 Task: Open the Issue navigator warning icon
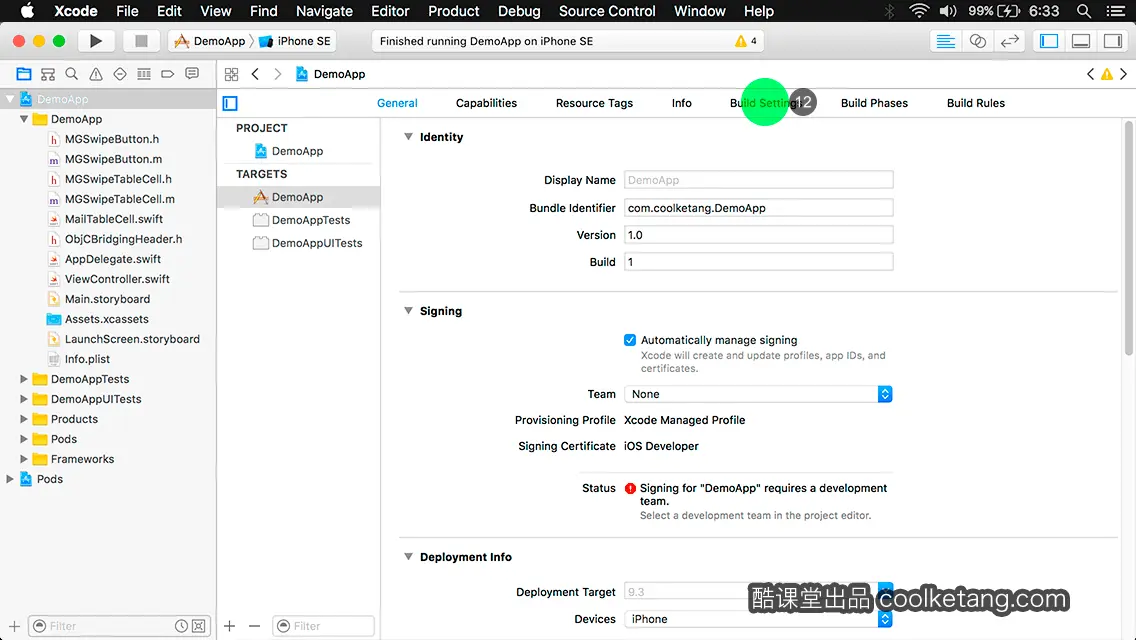pos(96,74)
